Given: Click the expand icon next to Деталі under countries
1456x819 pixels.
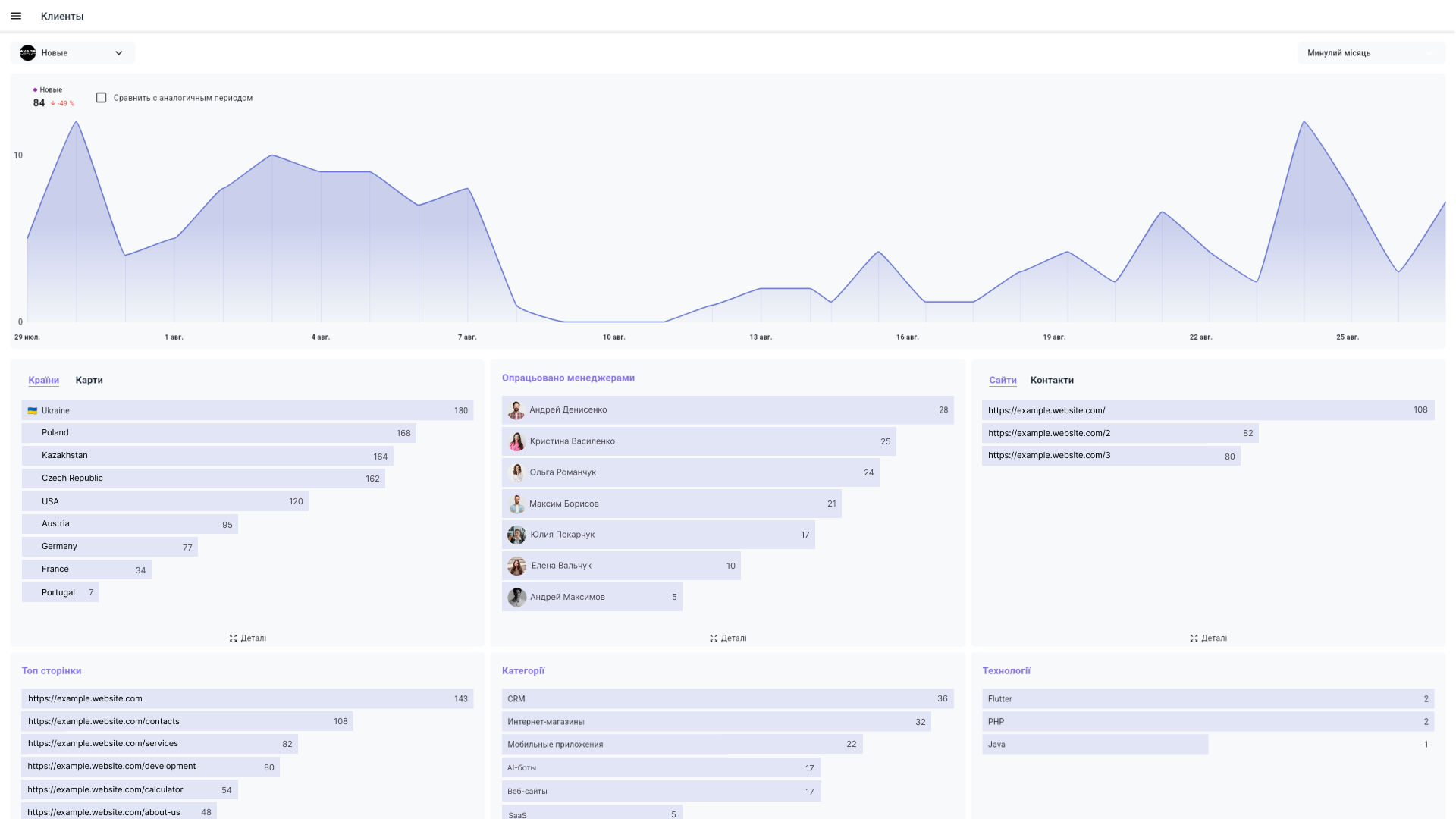Looking at the screenshot, I should [x=233, y=638].
